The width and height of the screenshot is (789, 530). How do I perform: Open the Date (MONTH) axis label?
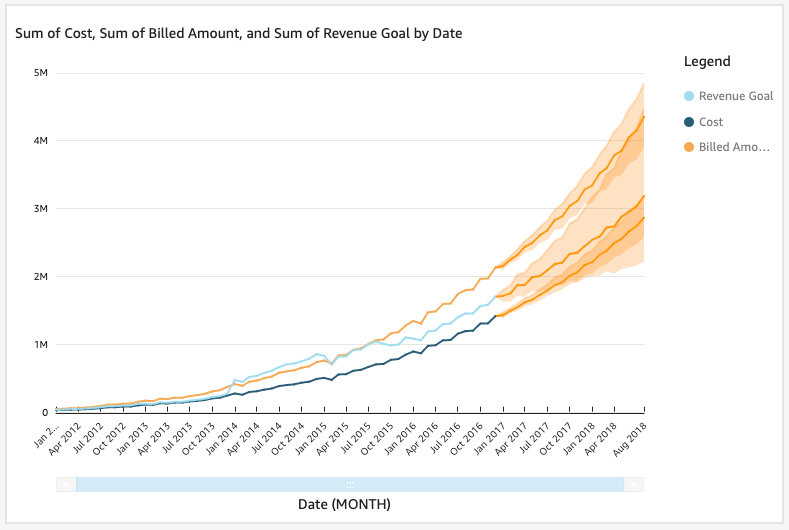[344, 505]
